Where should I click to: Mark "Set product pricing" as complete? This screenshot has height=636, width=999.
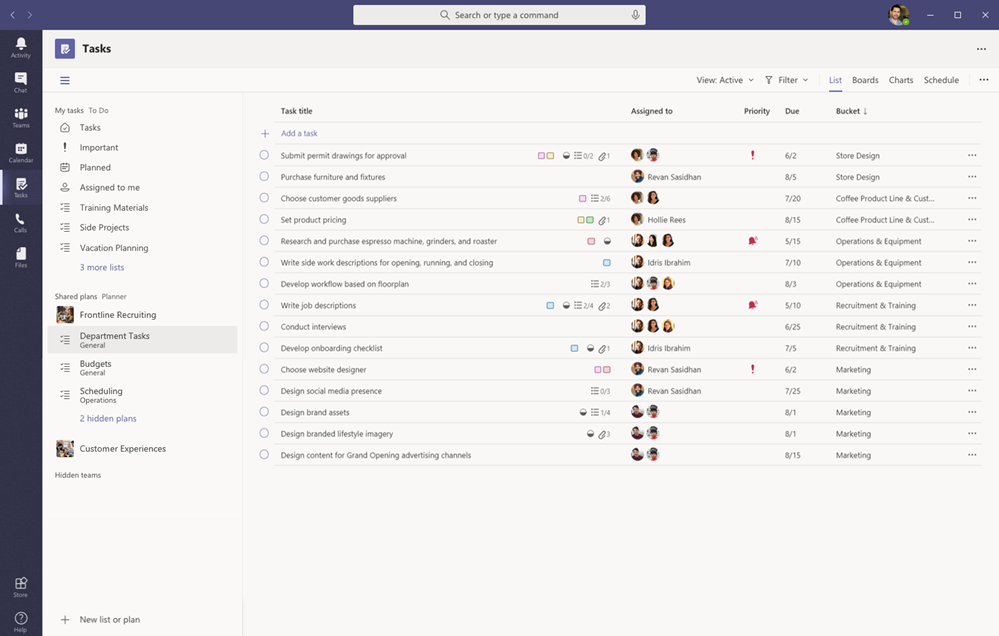coord(263,219)
